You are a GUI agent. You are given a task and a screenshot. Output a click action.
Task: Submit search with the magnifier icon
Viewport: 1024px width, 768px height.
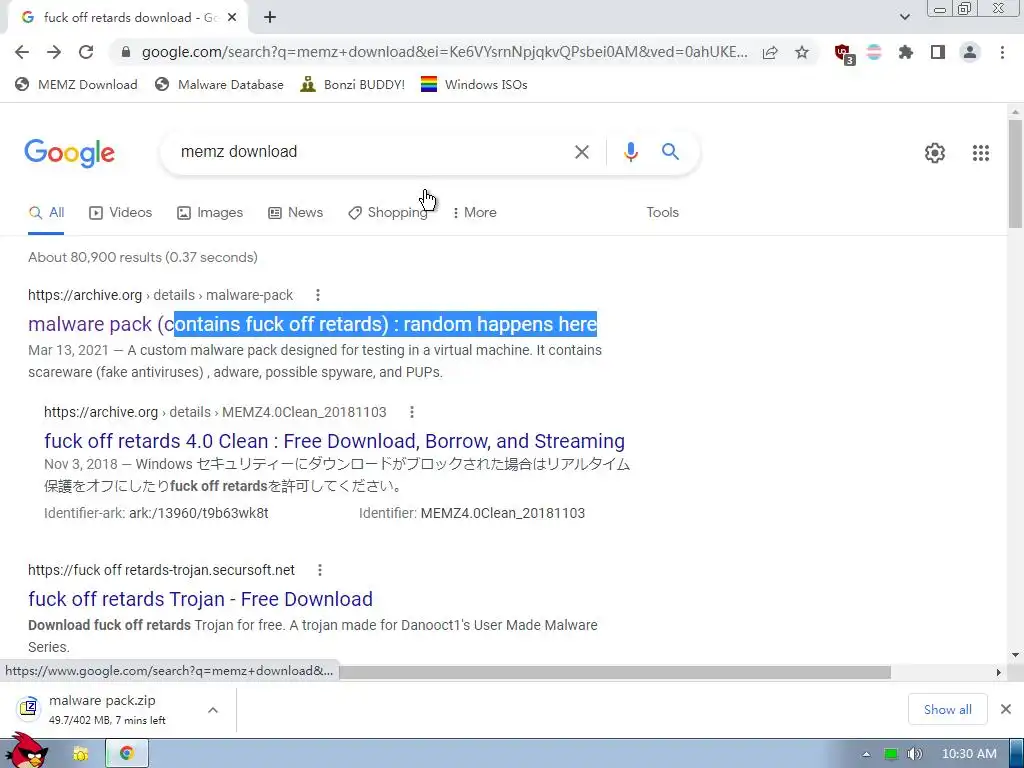(x=670, y=152)
